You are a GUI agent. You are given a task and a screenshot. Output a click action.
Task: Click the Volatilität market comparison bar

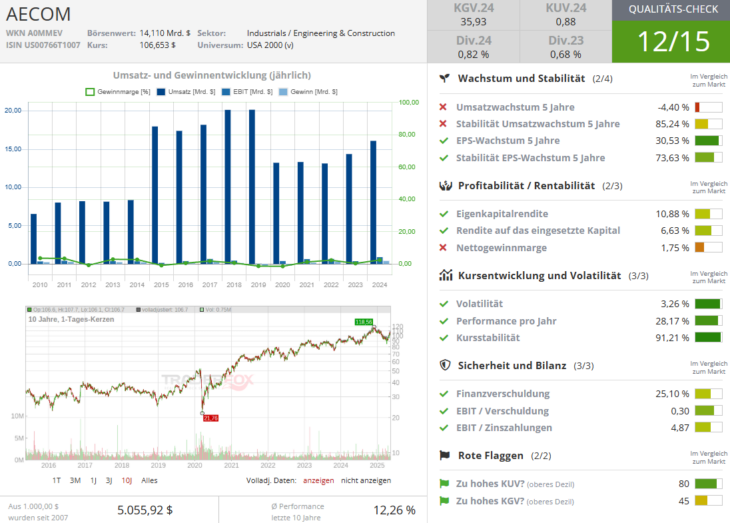click(709, 304)
